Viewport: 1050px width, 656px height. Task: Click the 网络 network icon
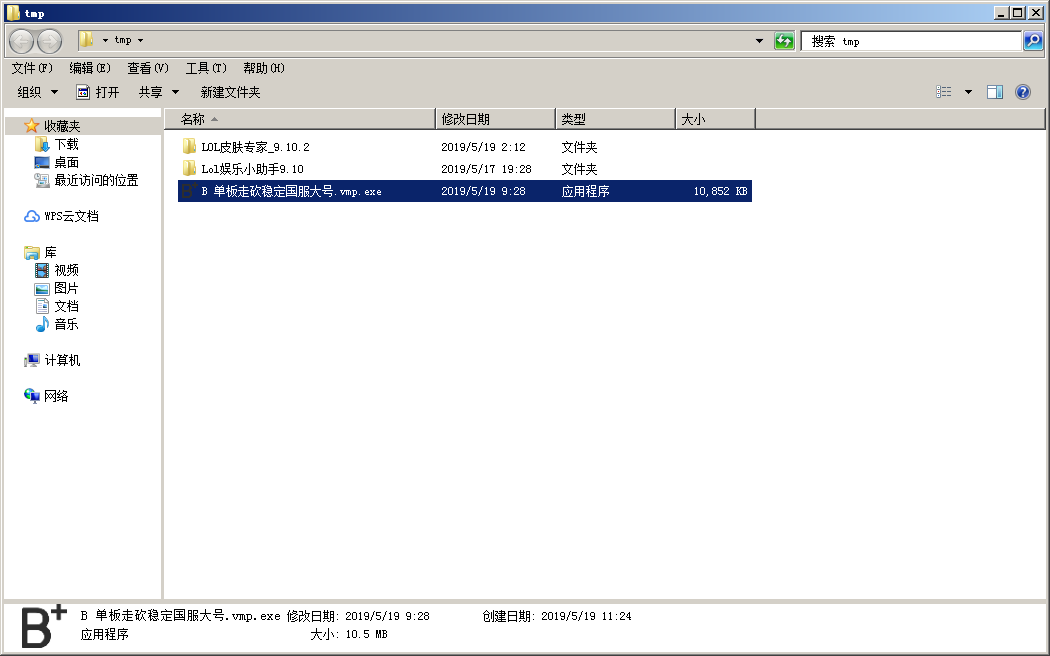(x=31, y=396)
